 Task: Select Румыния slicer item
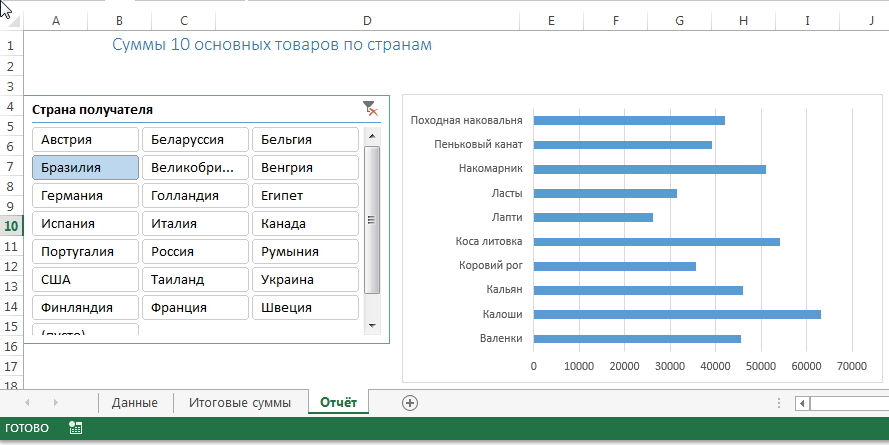(305, 252)
